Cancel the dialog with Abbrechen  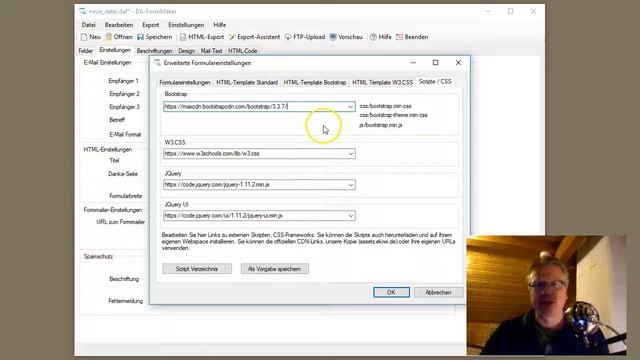[x=438, y=292]
